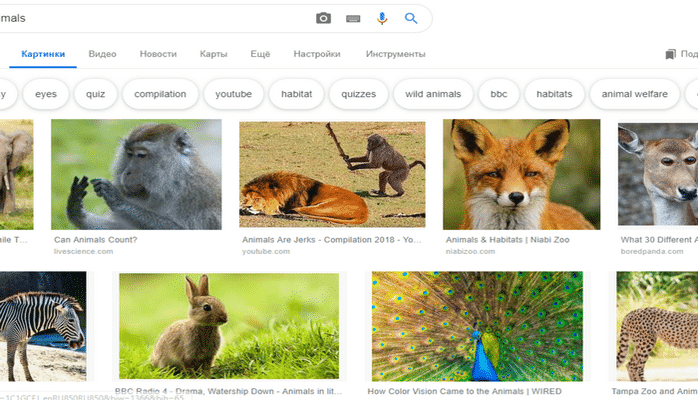The width and height of the screenshot is (698, 400).
Task: Click the blue magnifier search button
Action: point(411,18)
